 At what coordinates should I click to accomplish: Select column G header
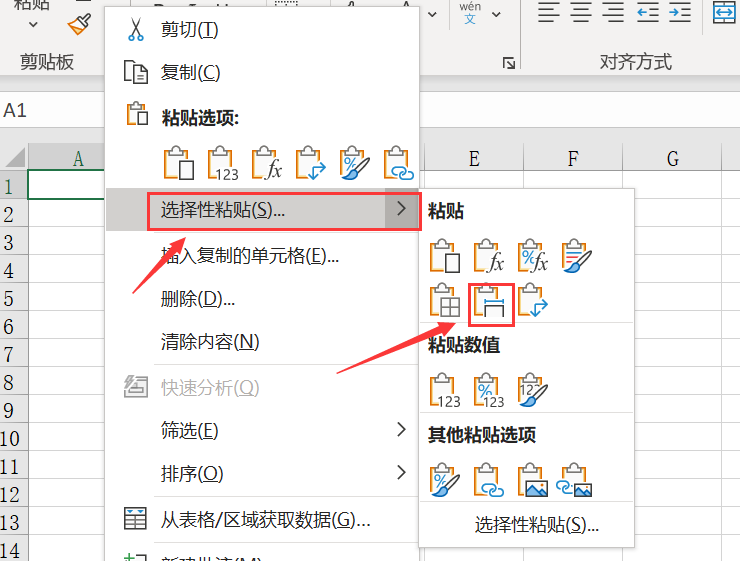click(672, 159)
